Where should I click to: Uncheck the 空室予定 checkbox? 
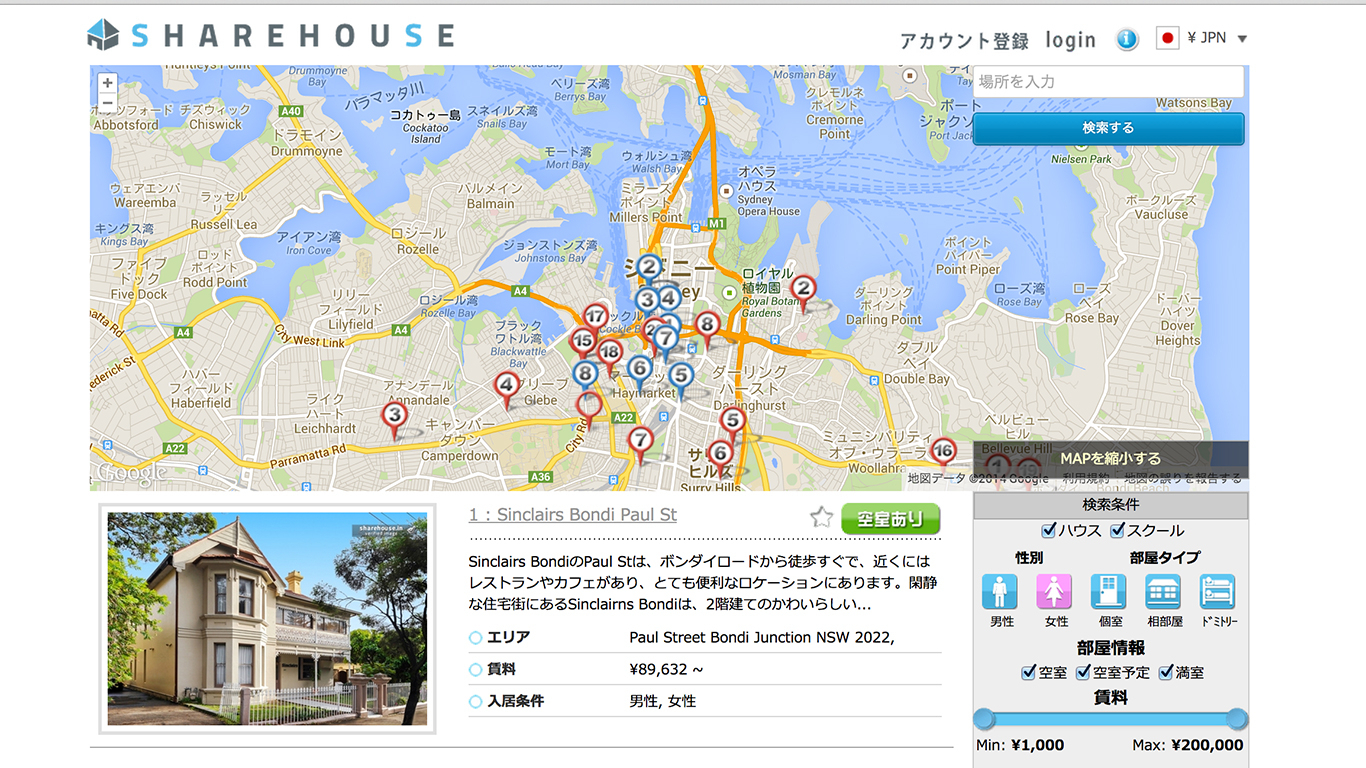[1083, 673]
